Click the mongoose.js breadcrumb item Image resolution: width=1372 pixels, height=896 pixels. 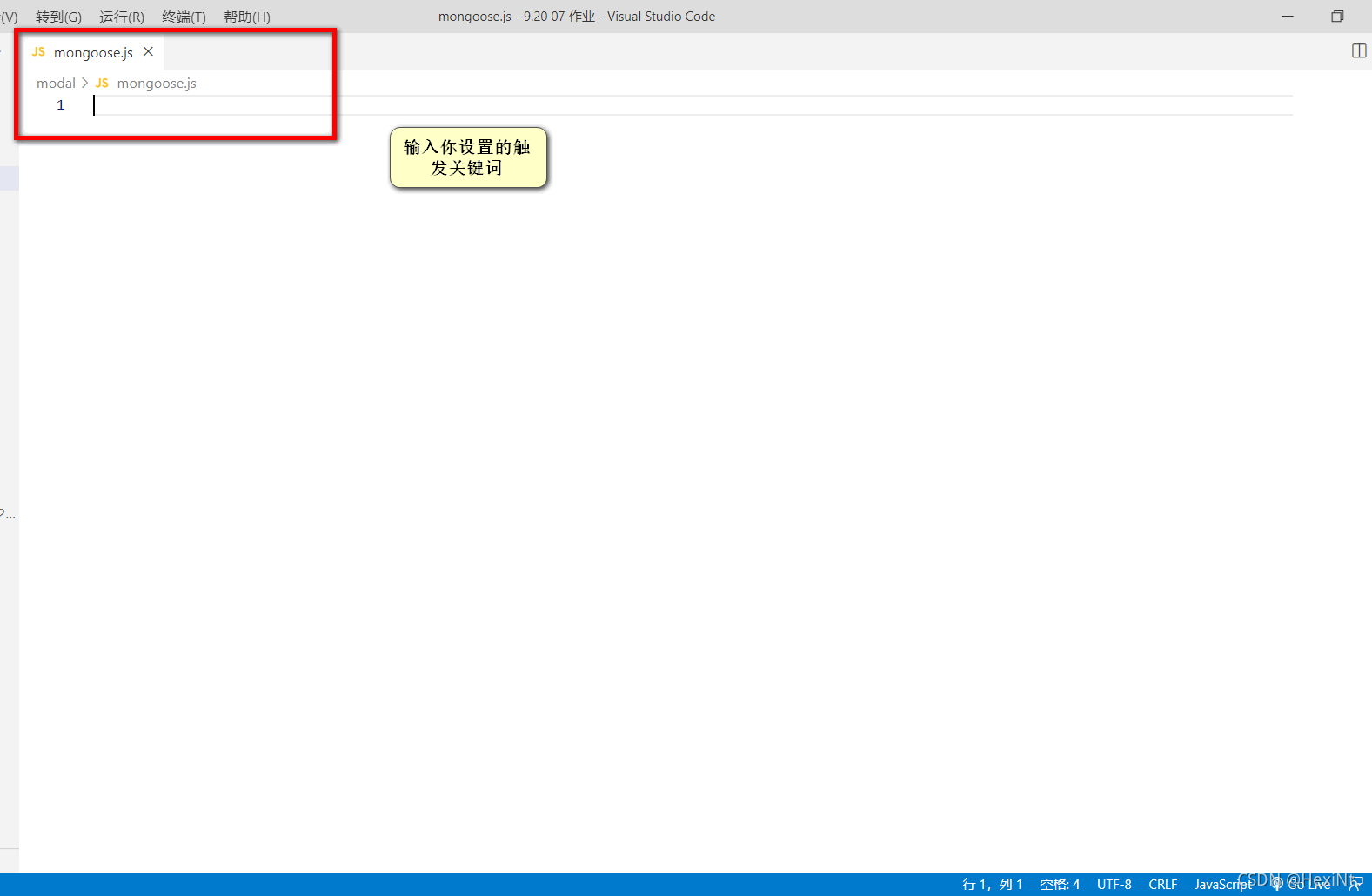coord(146,83)
